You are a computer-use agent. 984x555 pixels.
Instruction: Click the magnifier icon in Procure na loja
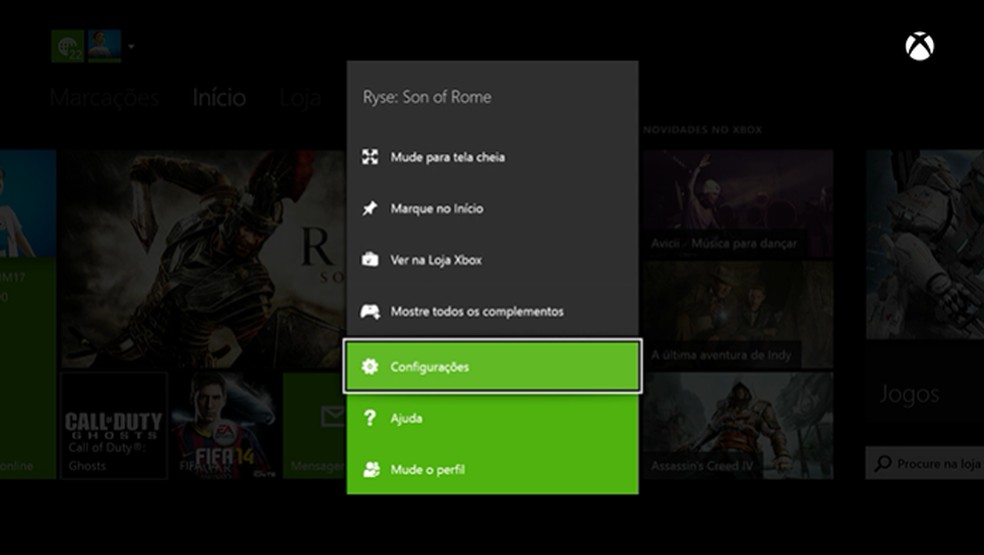883,463
